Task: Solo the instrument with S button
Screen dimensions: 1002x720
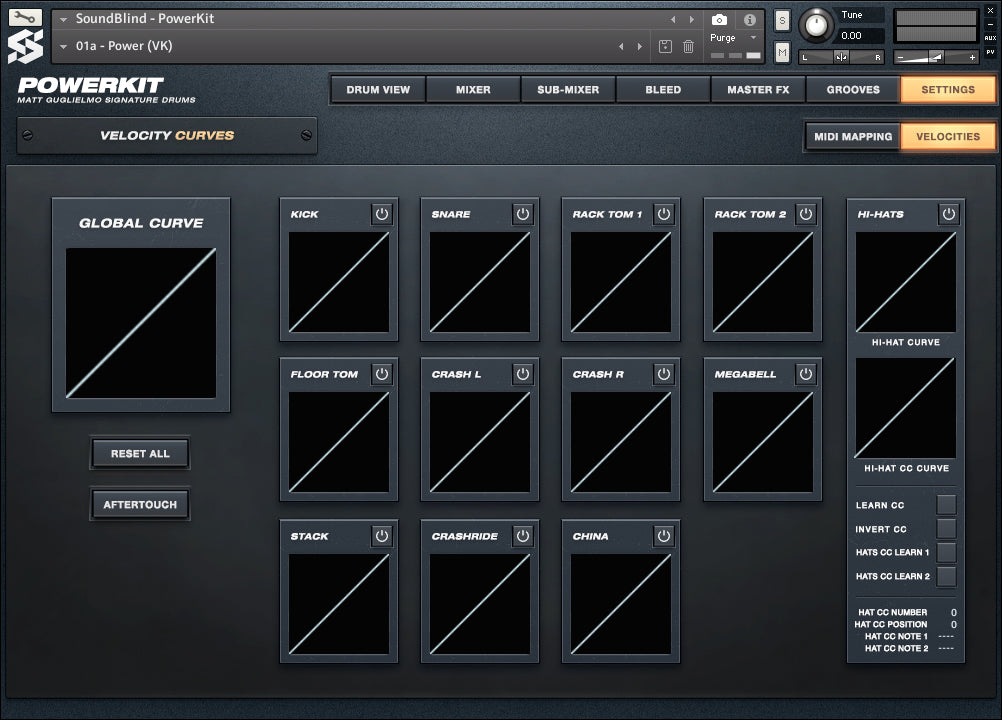Action: point(782,20)
